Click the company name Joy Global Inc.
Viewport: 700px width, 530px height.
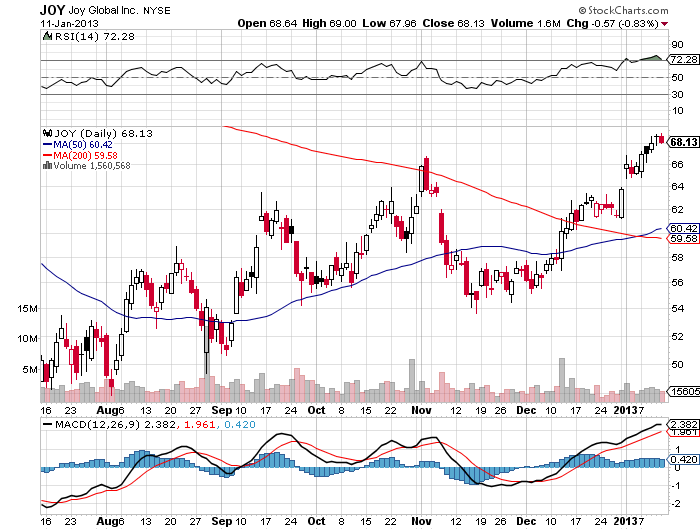pyautogui.click(x=104, y=10)
